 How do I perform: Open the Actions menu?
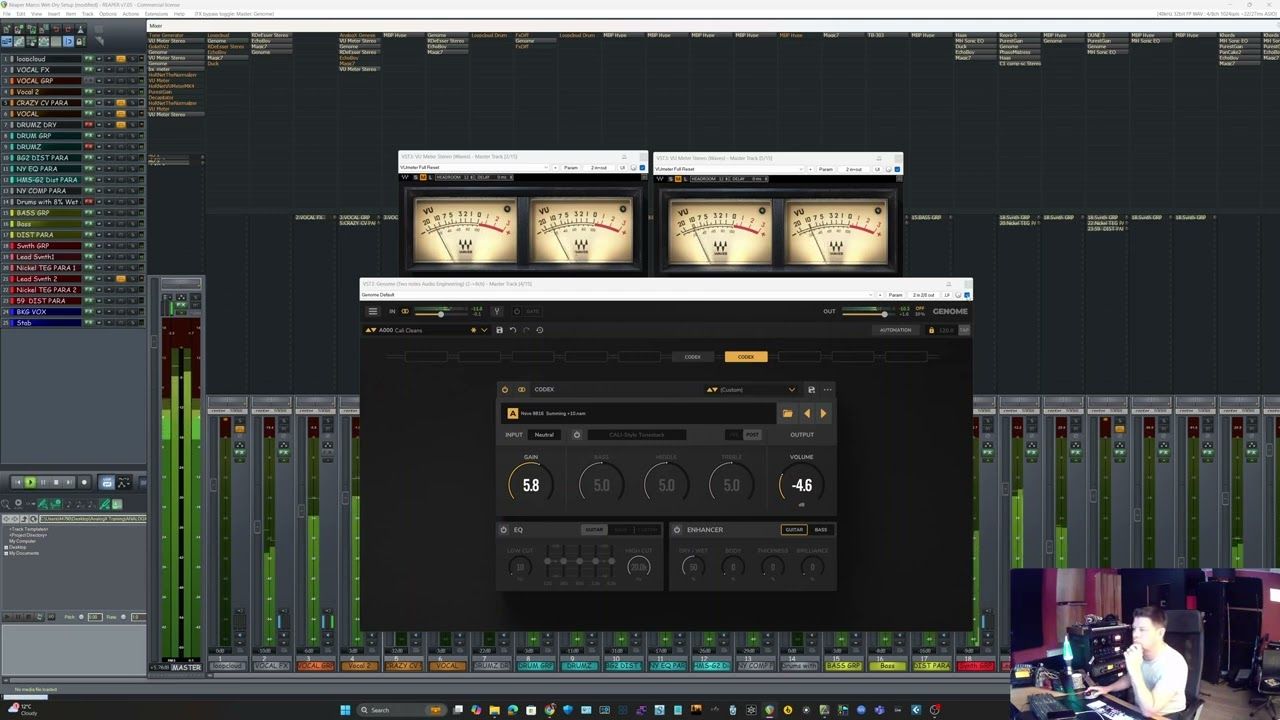tap(131, 14)
